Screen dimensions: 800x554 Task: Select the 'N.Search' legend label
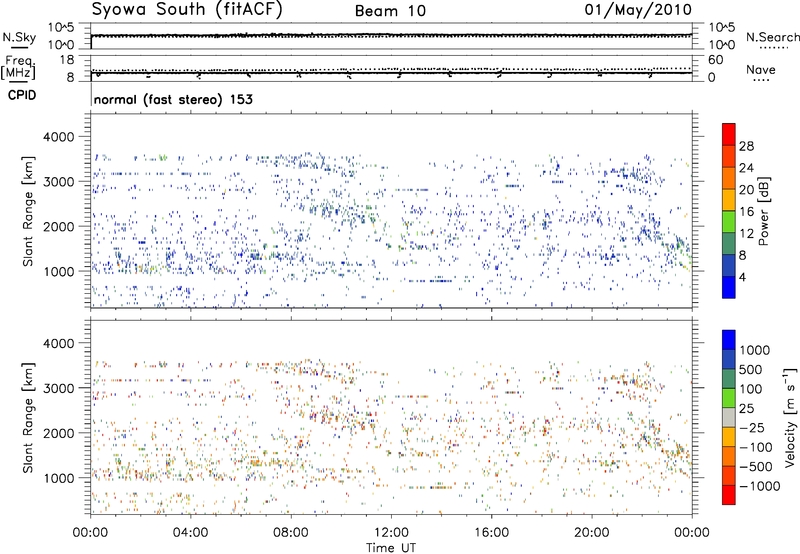772,37
